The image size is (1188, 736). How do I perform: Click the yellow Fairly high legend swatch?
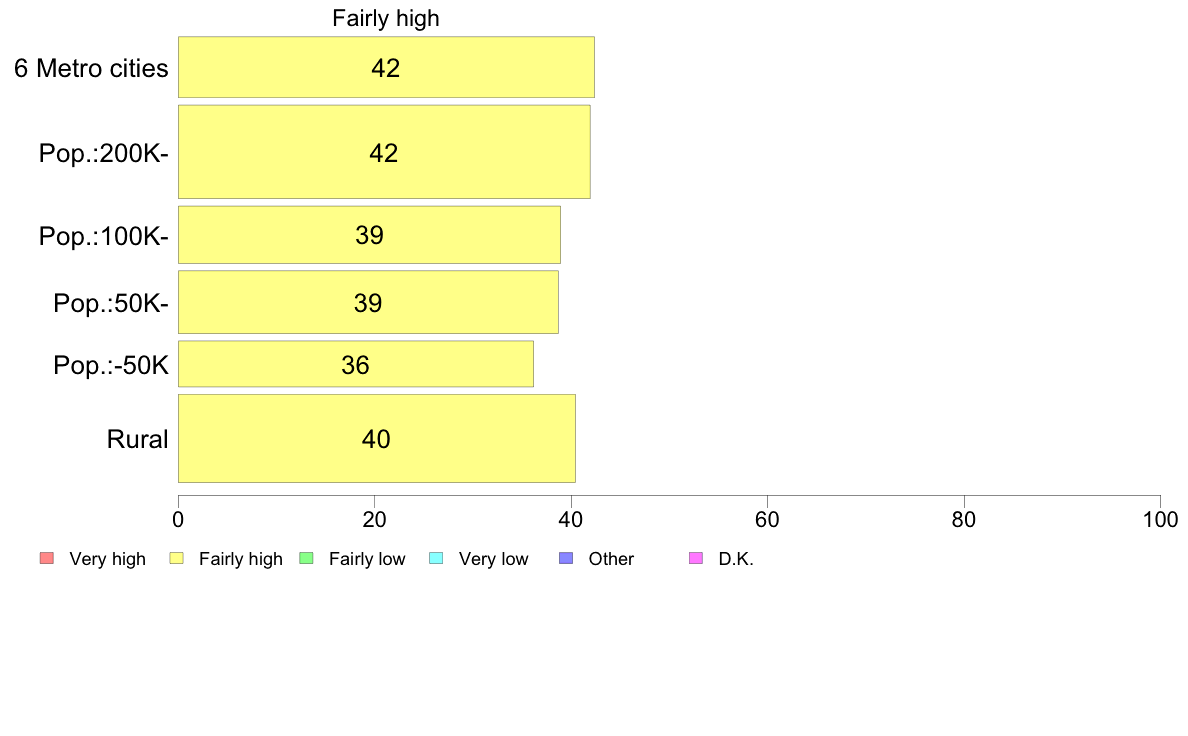click(177, 559)
